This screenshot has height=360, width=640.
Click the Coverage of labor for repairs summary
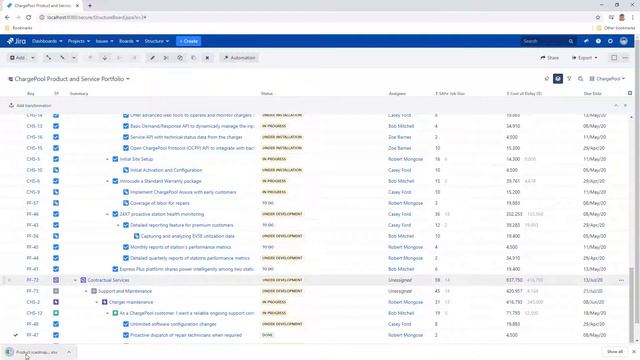[160, 203]
